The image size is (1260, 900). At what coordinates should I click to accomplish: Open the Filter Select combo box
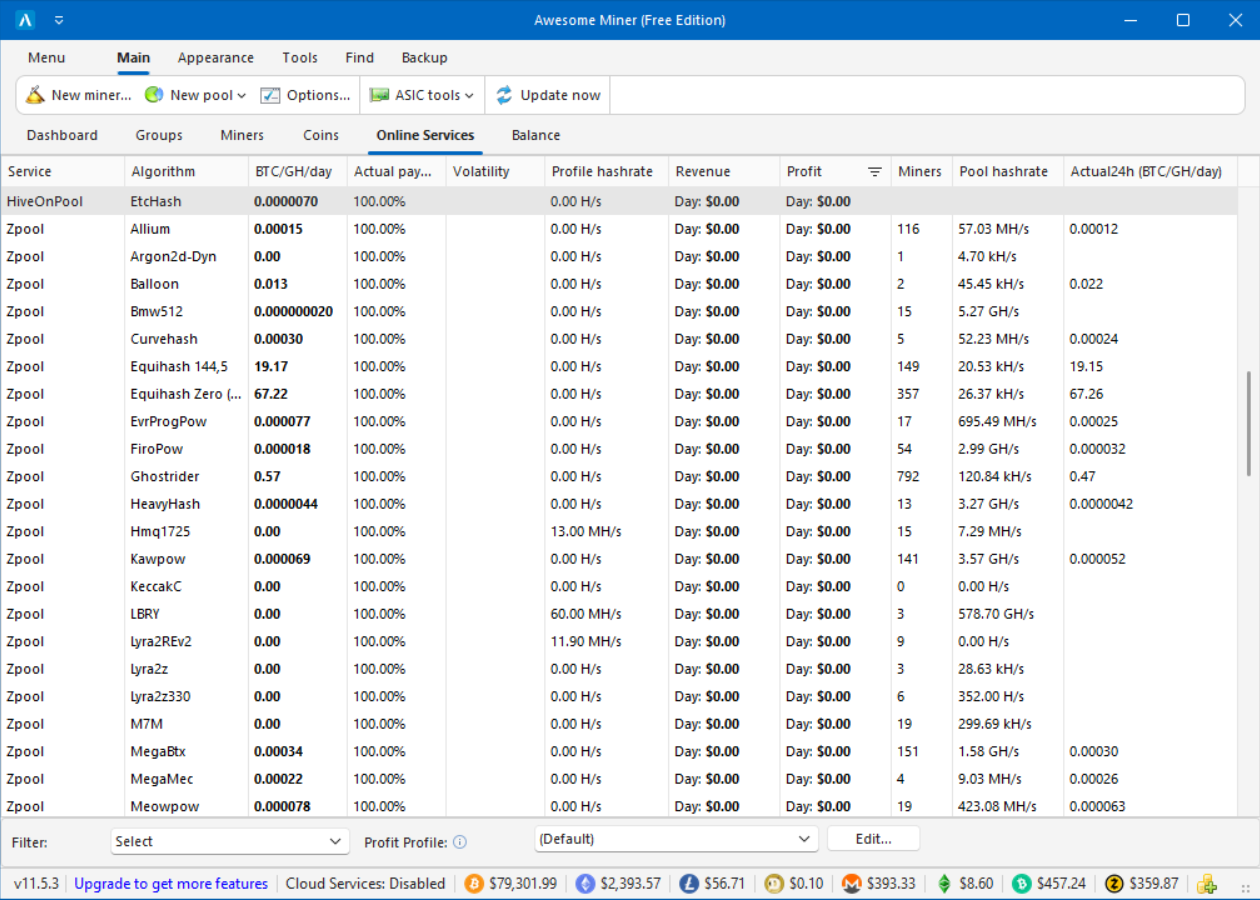[x=229, y=841]
